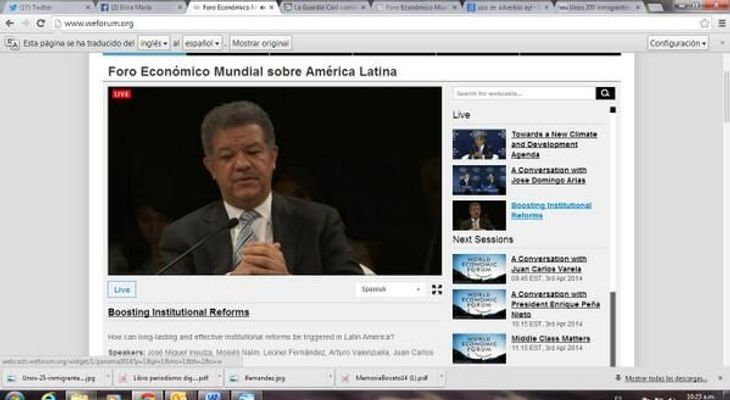The width and height of the screenshot is (730, 400).
Task: Bookmark this page with the star icon
Action: [704, 23]
